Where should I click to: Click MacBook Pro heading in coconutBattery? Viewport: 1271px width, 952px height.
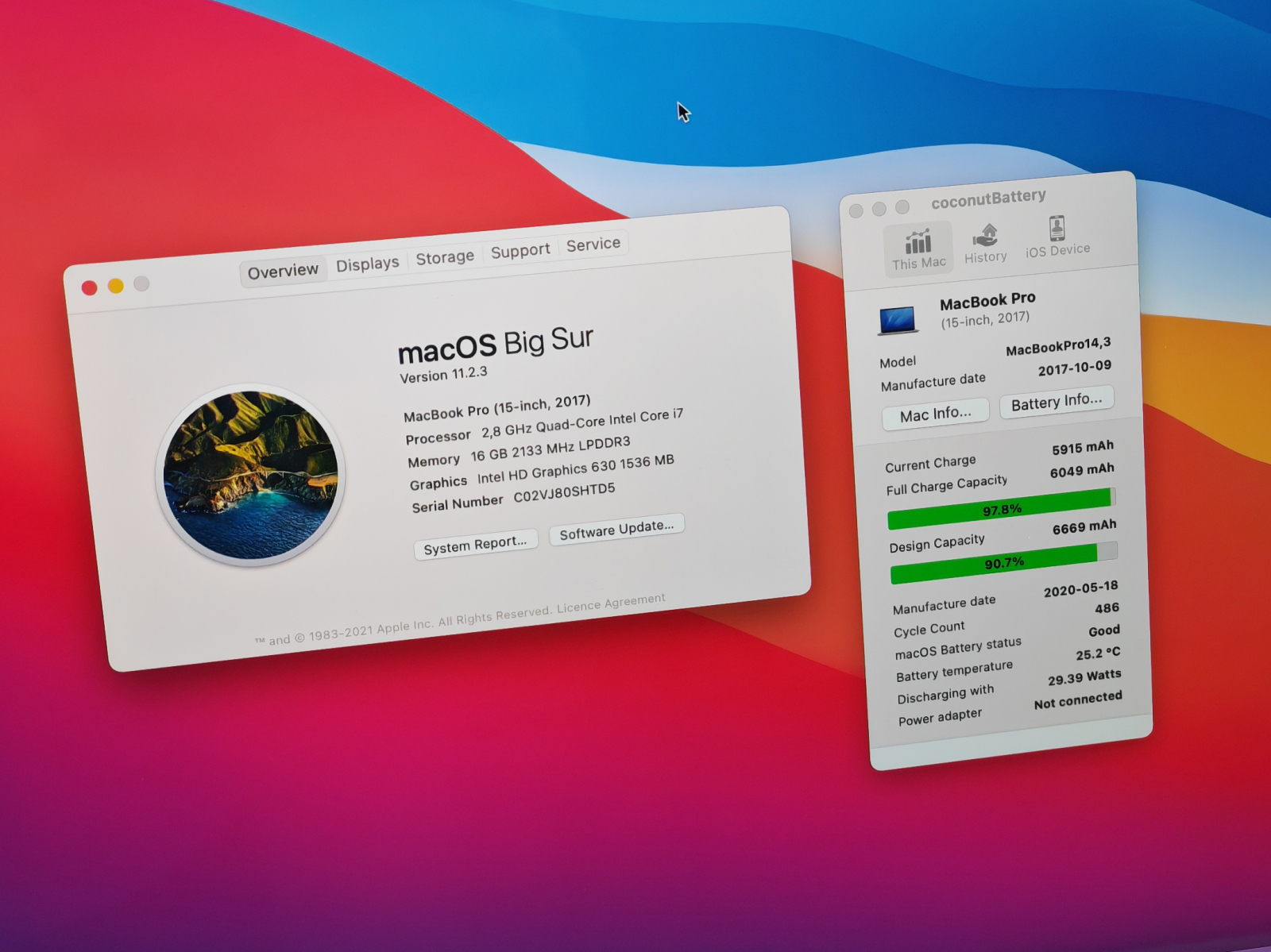[x=987, y=301]
